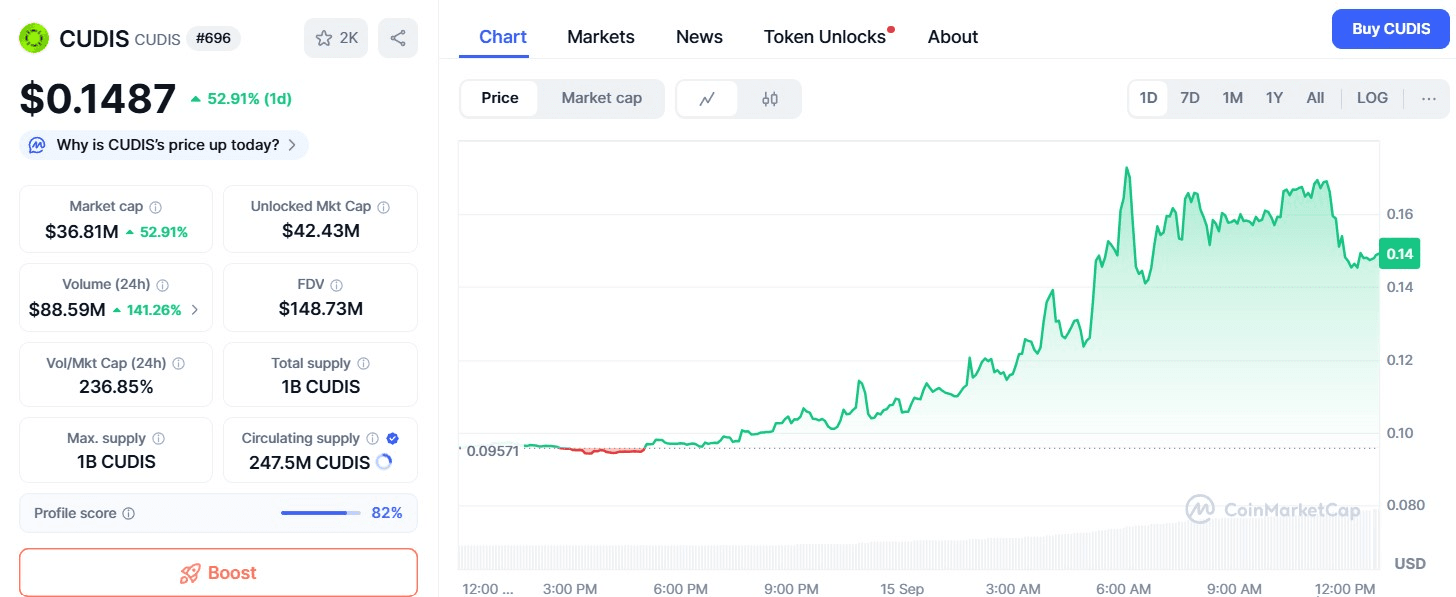Click the Profile score info icon
This screenshot has height=597, width=1456.
click(128, 513)
